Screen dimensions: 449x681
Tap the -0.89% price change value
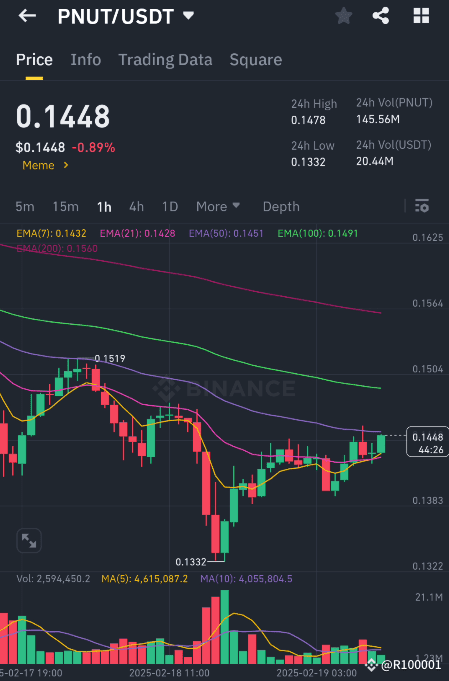(93, 148)
